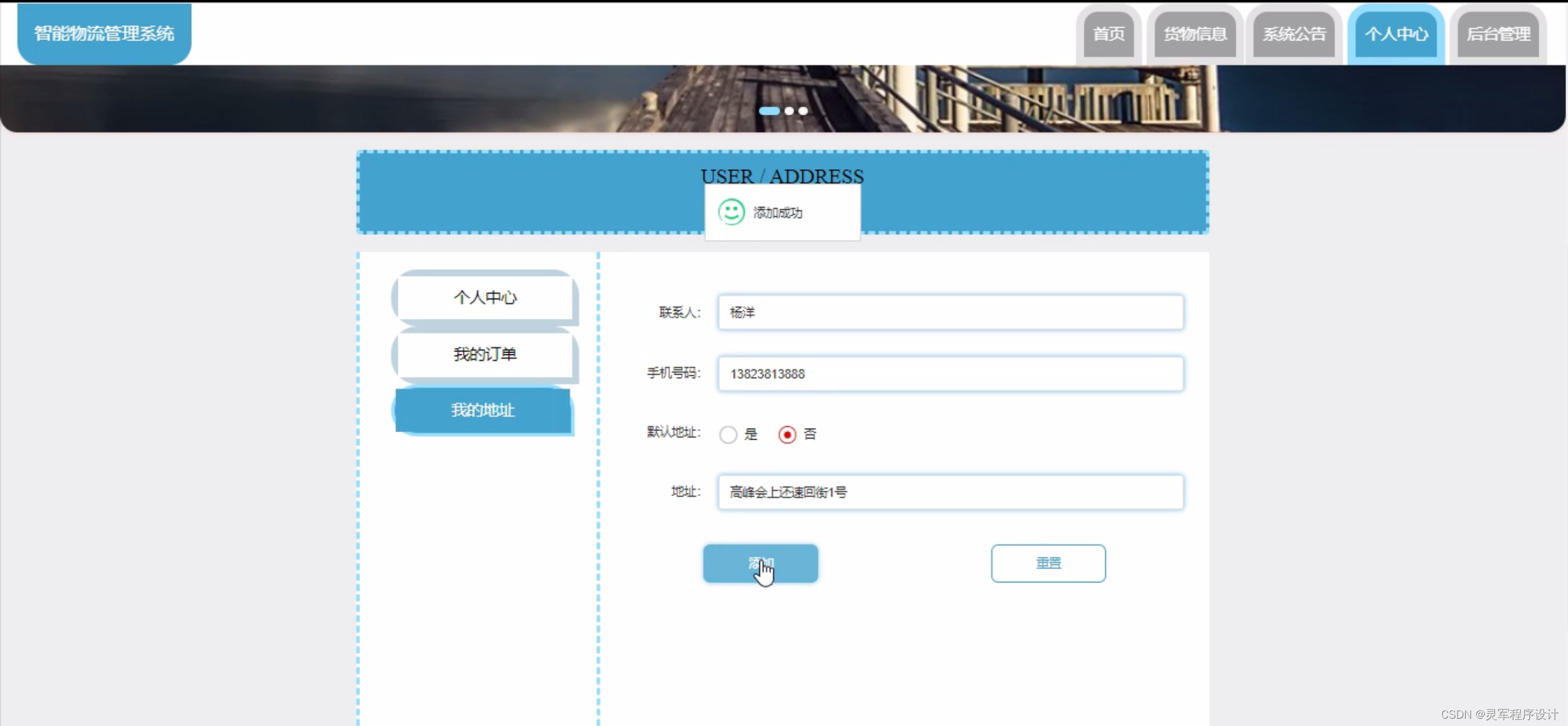Open 后台管理 navigation tab

click(x=1498, y=34)
